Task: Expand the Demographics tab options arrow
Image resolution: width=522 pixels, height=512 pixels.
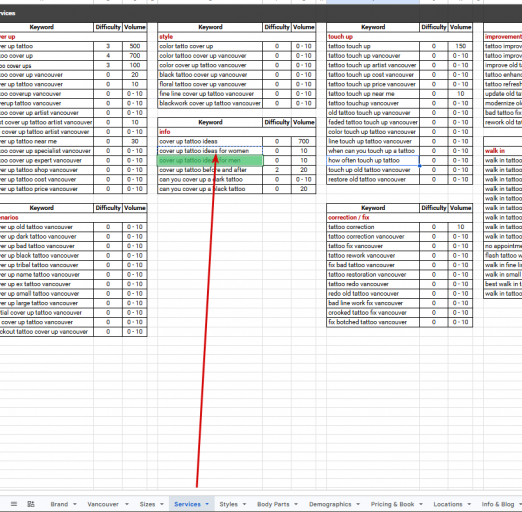Action: tap(358, 504)
